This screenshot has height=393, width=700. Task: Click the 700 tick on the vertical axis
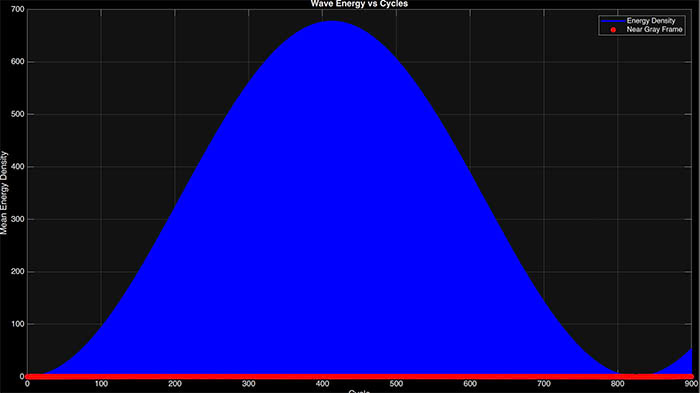tap(18, 9)
